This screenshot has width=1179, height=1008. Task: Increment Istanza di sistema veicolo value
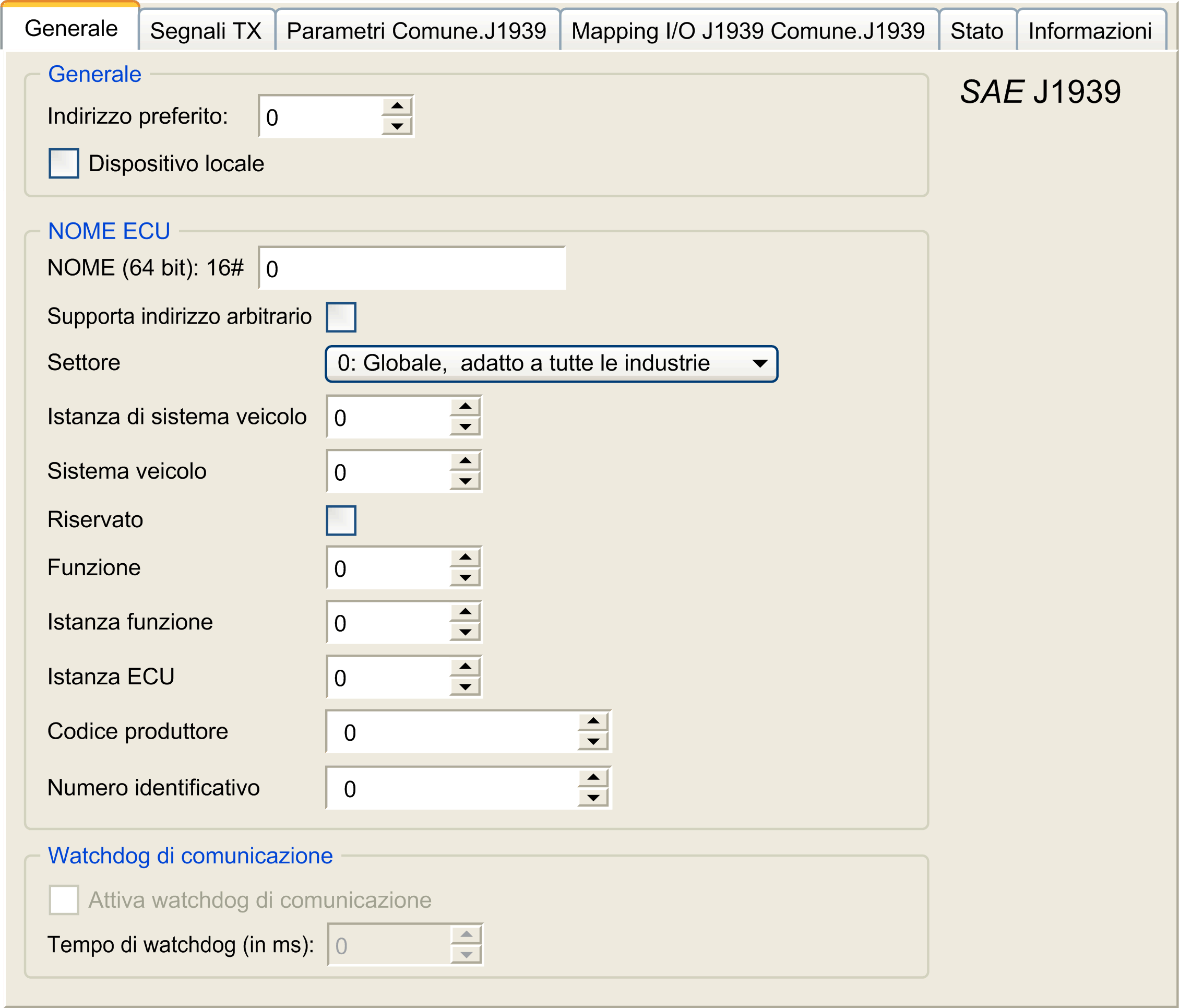click(465, 407)
